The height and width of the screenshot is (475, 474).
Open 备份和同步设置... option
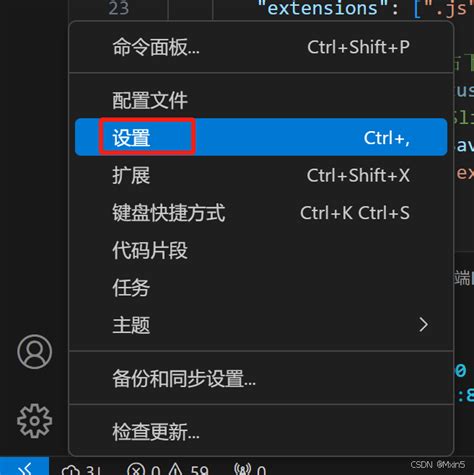(x=261, y=379)
